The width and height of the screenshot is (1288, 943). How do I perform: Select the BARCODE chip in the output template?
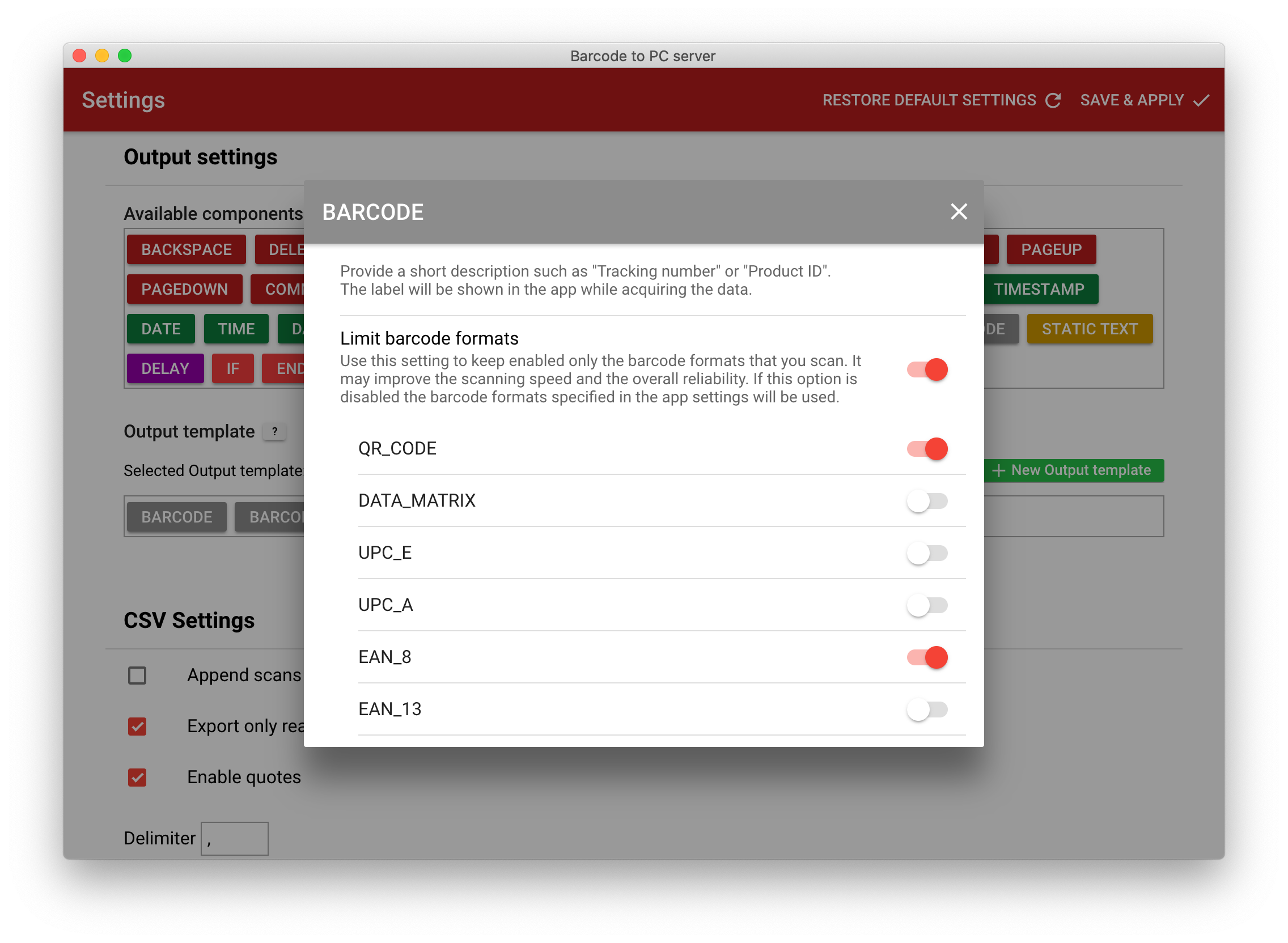point(176,517)
